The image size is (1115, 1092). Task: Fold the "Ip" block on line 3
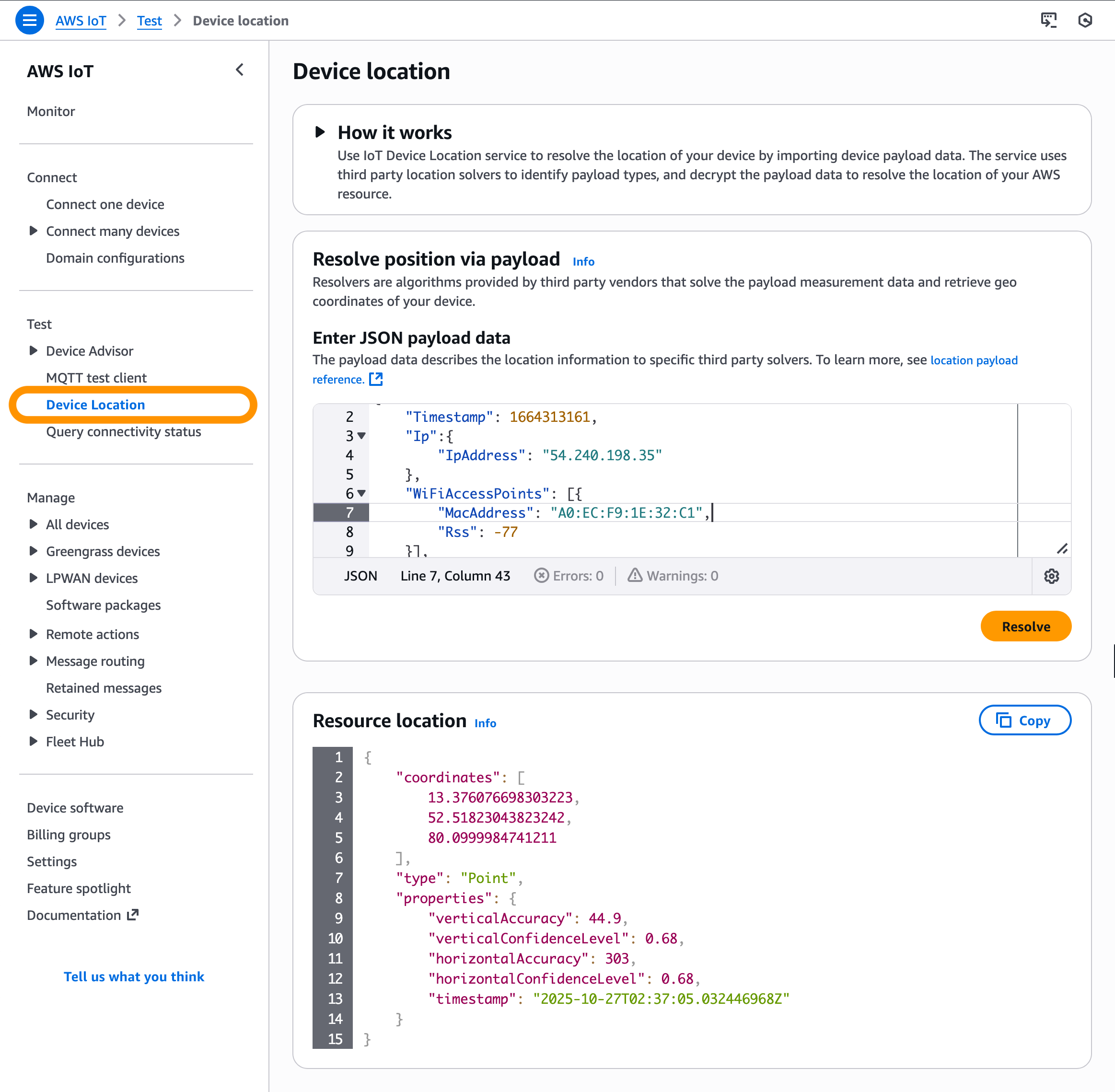point(361,436)
